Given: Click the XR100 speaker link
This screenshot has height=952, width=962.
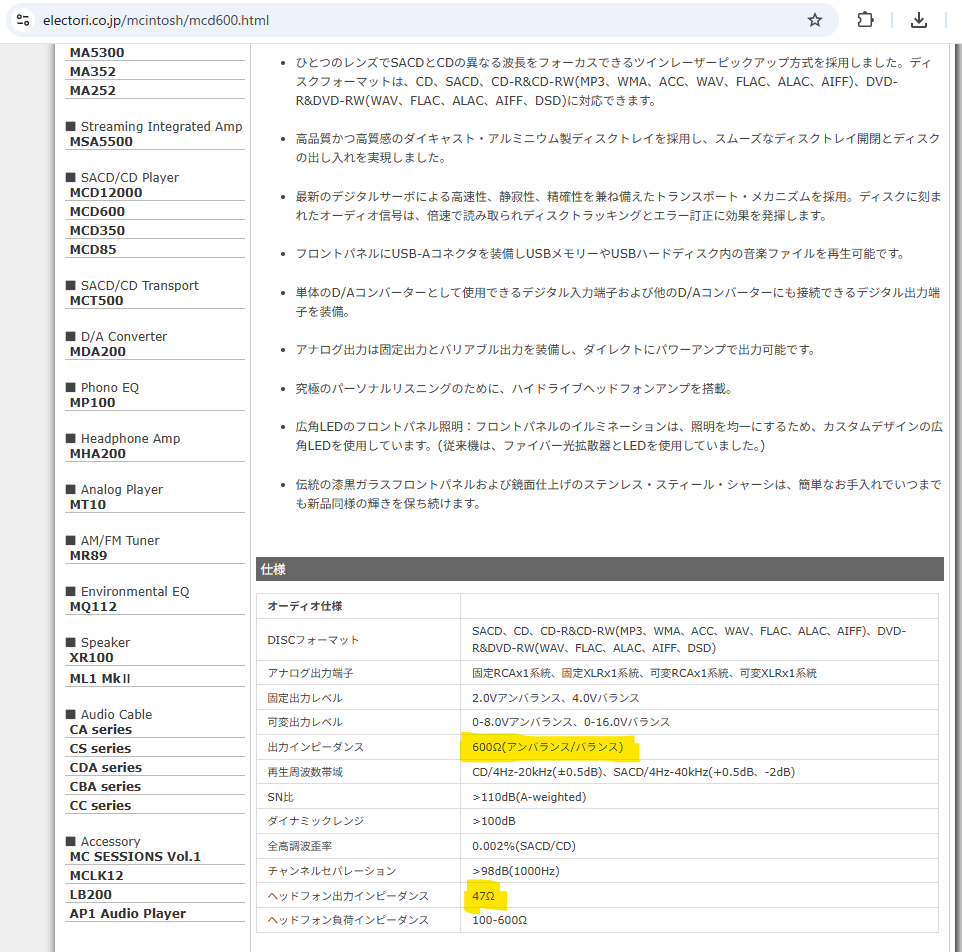Looking at the screenshot, I should (91, 658).
